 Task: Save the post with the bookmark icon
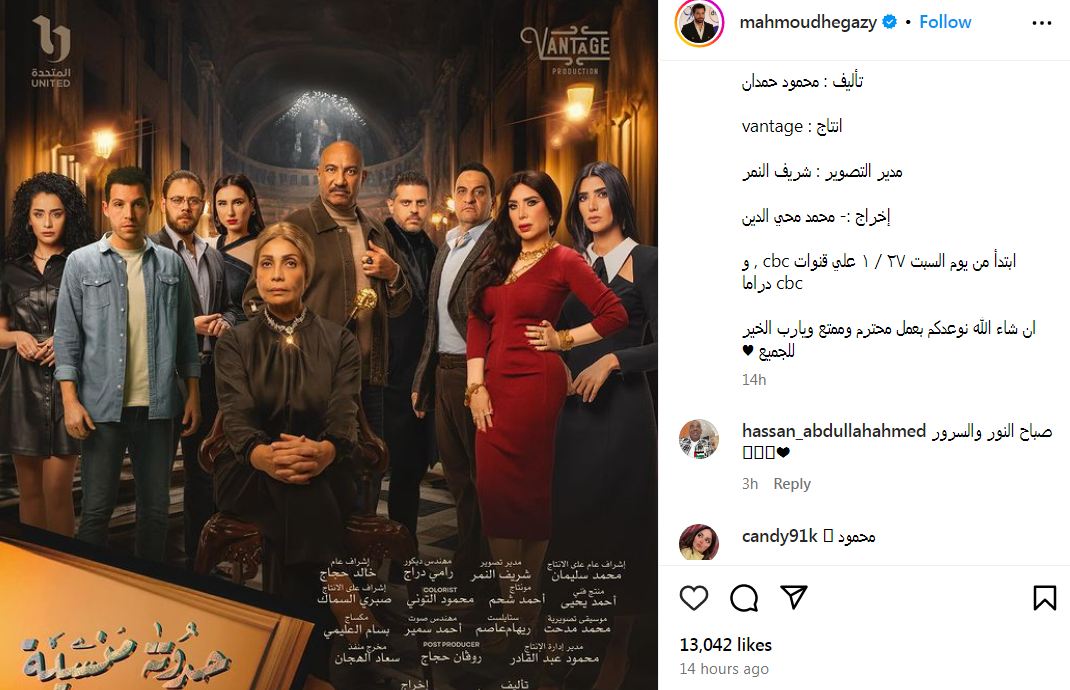point(1045,598)
